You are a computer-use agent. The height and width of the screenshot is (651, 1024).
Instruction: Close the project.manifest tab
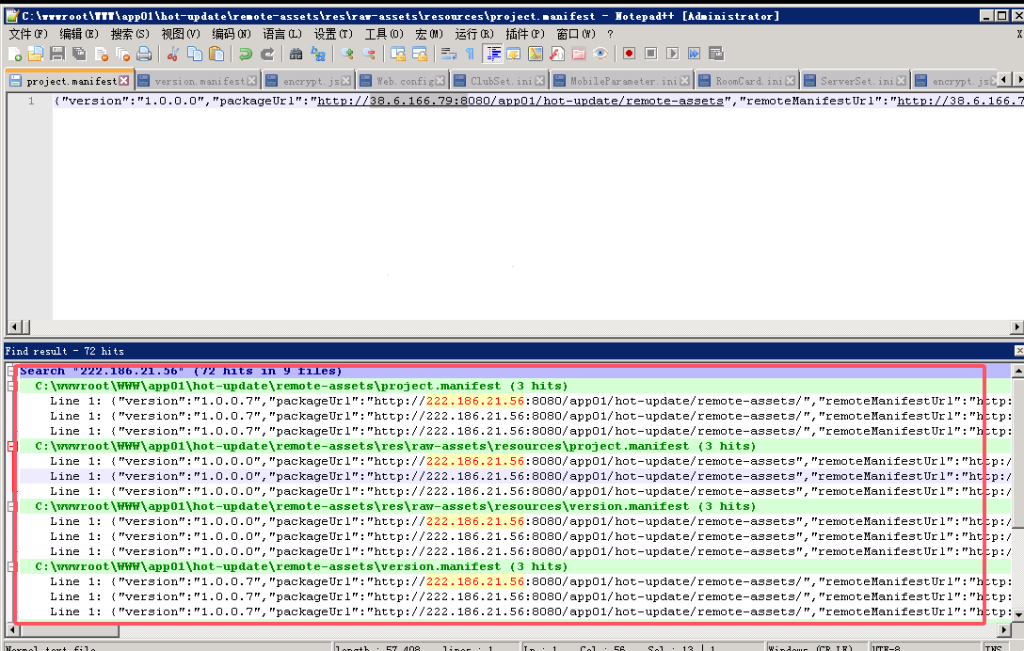tap(124, 81)
